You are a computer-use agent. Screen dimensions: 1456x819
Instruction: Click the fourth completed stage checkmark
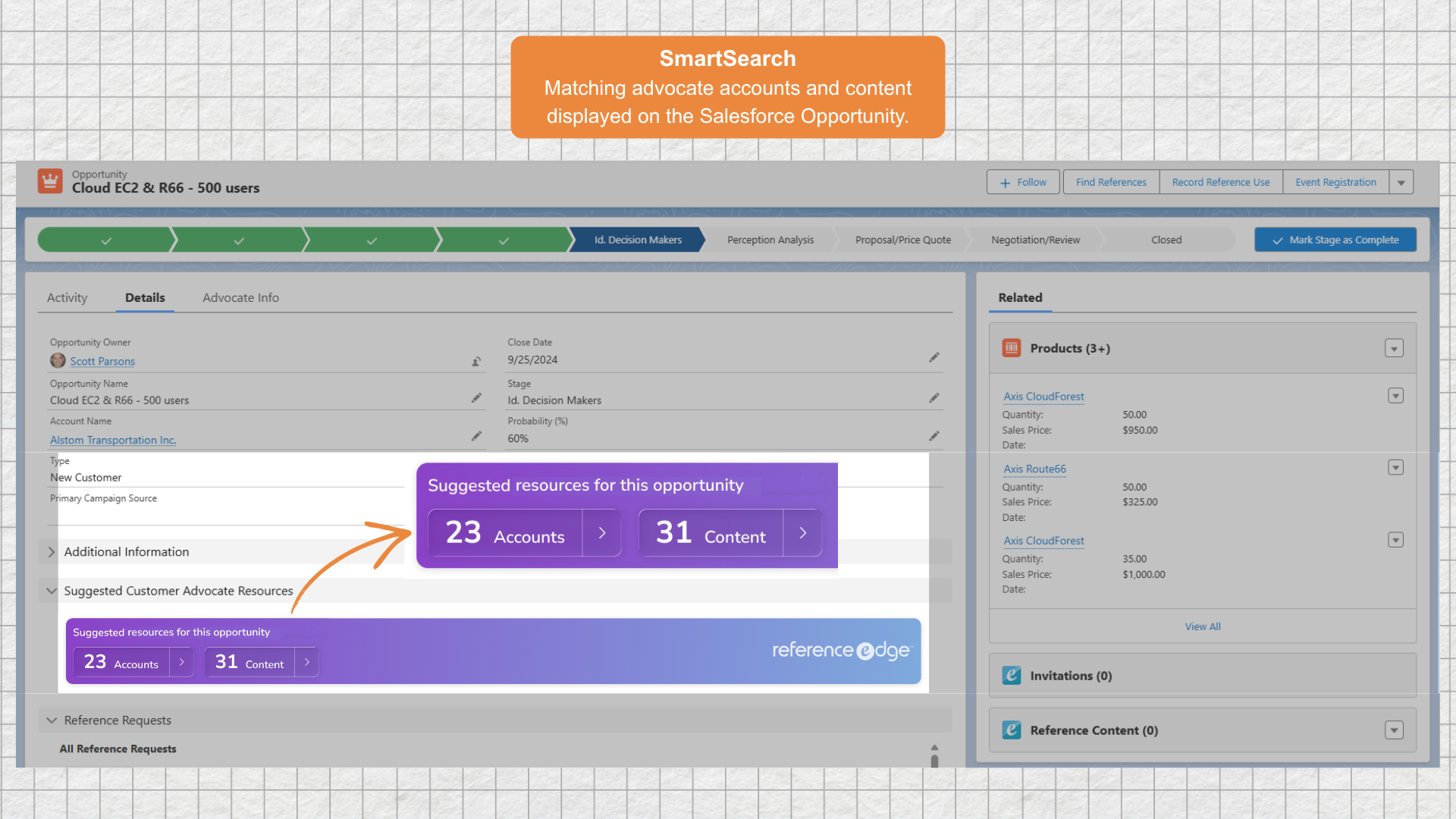[504, 240]
